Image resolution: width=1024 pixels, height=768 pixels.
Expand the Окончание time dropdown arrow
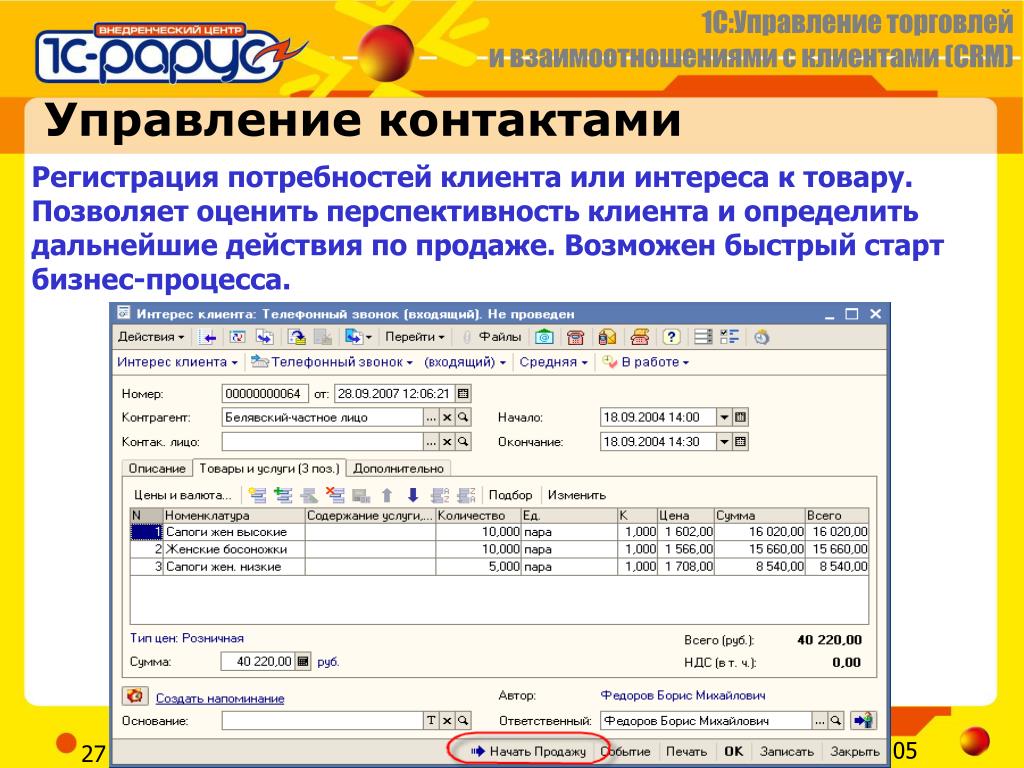pyautogui.click(x=724, y=442)
